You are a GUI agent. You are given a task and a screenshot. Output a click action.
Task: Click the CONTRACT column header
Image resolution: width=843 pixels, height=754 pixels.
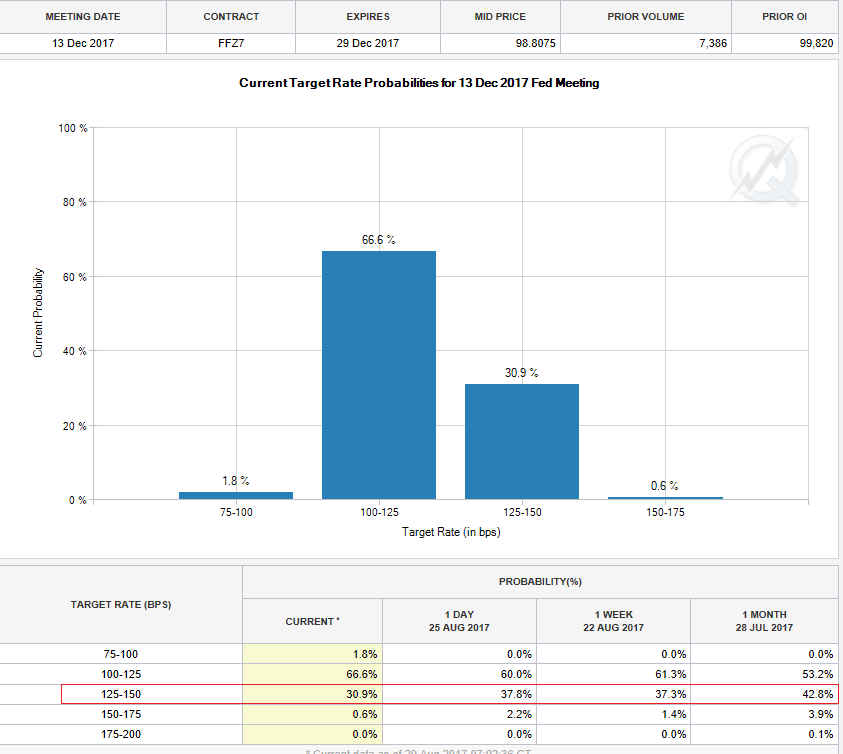coord(231,17)
